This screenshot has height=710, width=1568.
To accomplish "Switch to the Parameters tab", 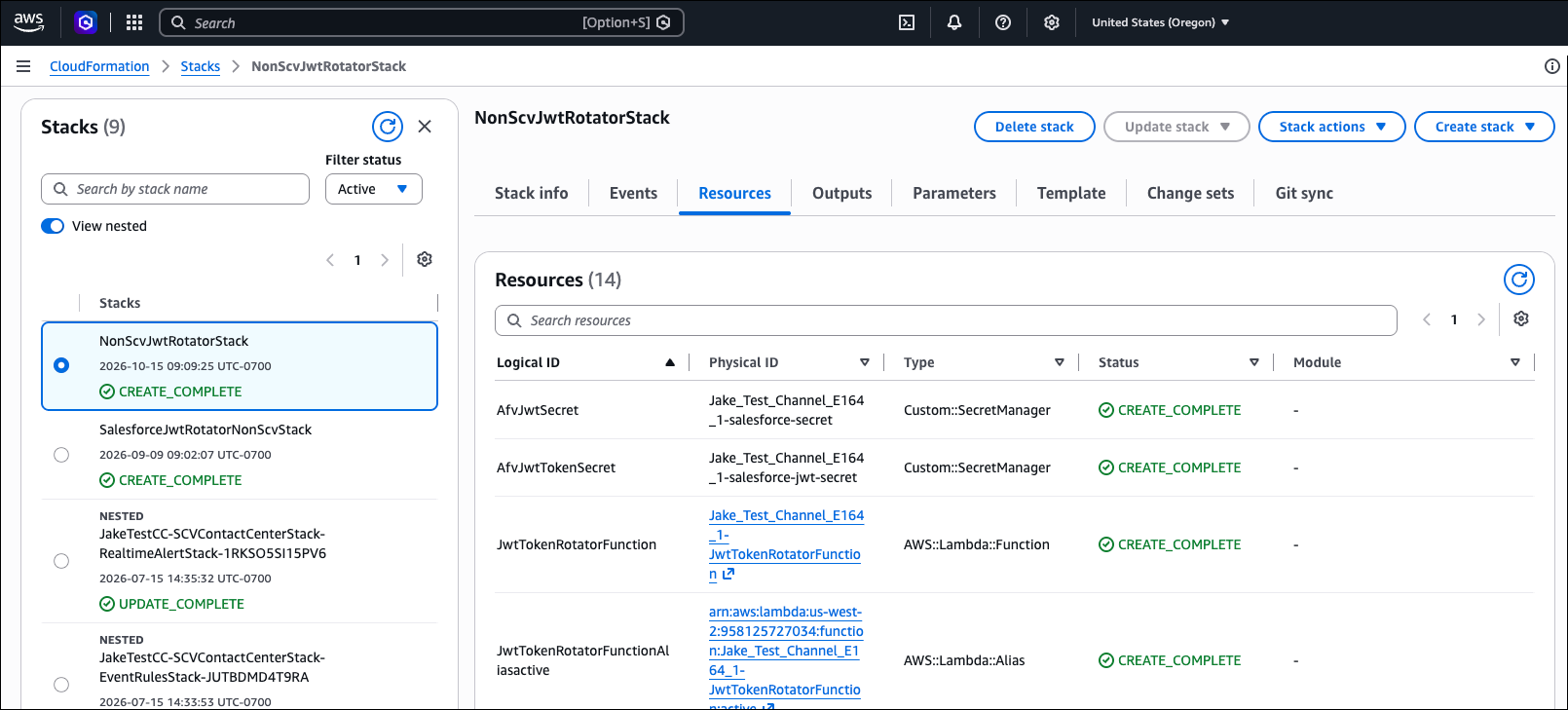I will pyautogui.click(x=954, y=193).
